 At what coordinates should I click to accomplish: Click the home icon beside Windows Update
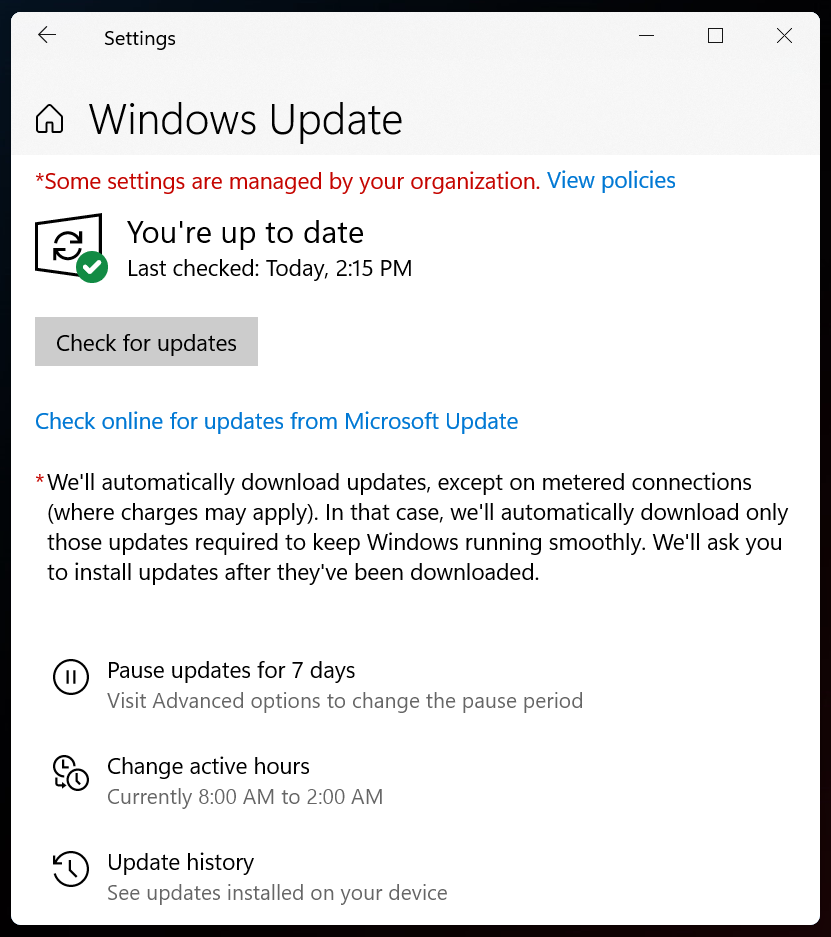coord(47,118)
